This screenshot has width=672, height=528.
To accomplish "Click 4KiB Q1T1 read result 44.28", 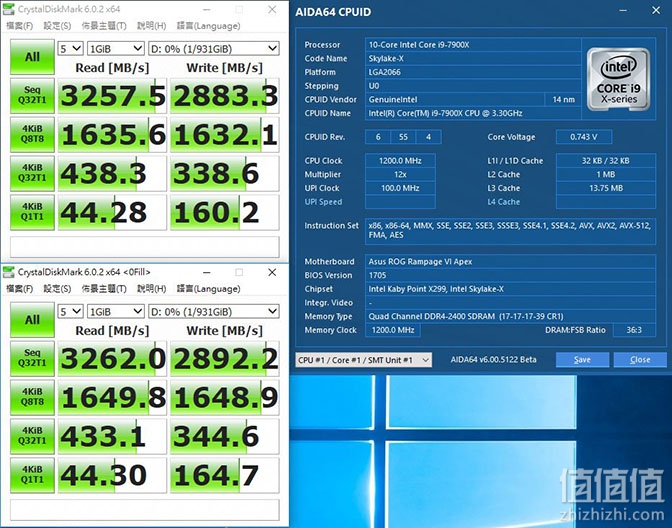I will pos(112,213).
